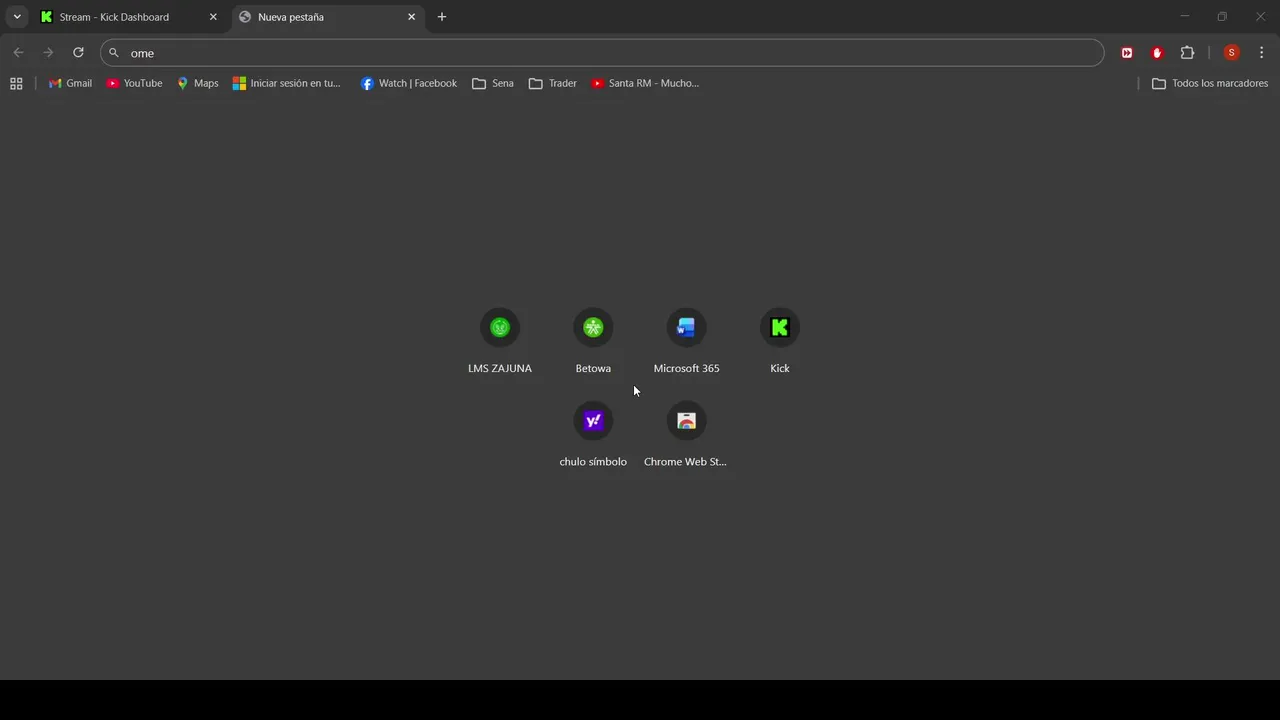Screen dimensions: 1280x720
Task: Restore down the Chrome window
Action: tap(1222, 16)
